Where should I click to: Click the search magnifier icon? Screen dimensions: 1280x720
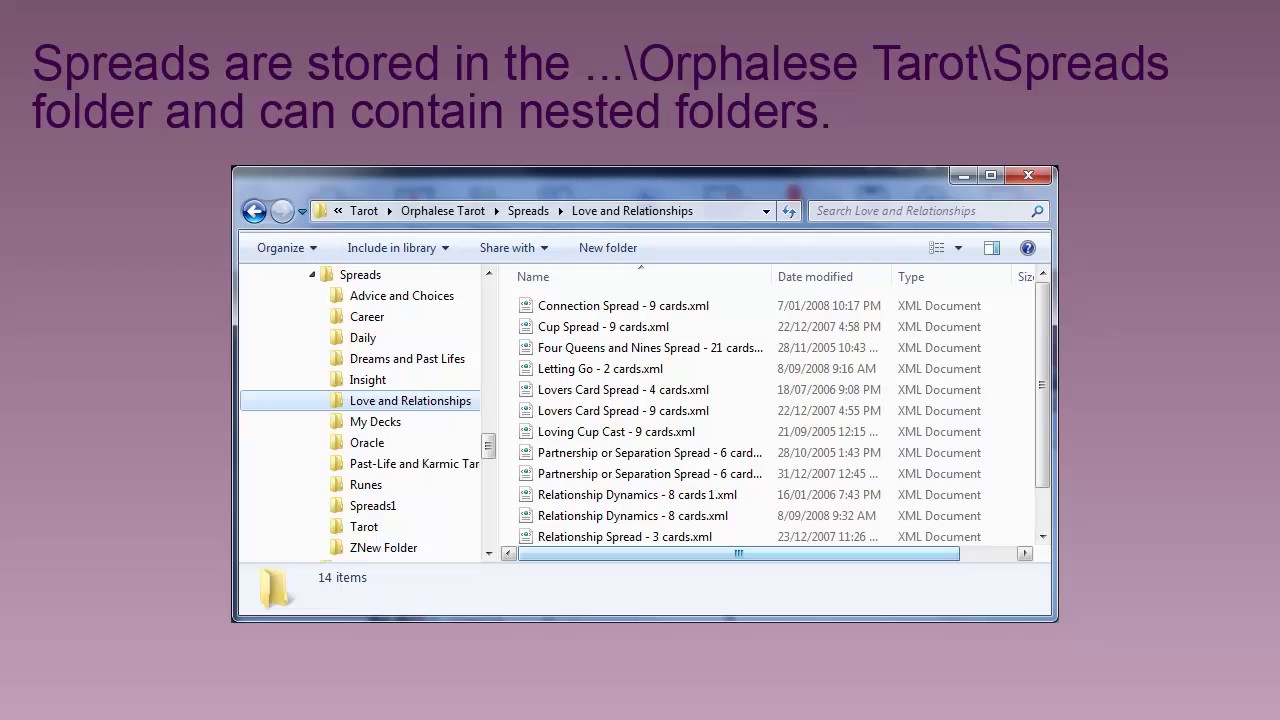click(x=1037, y=211)
